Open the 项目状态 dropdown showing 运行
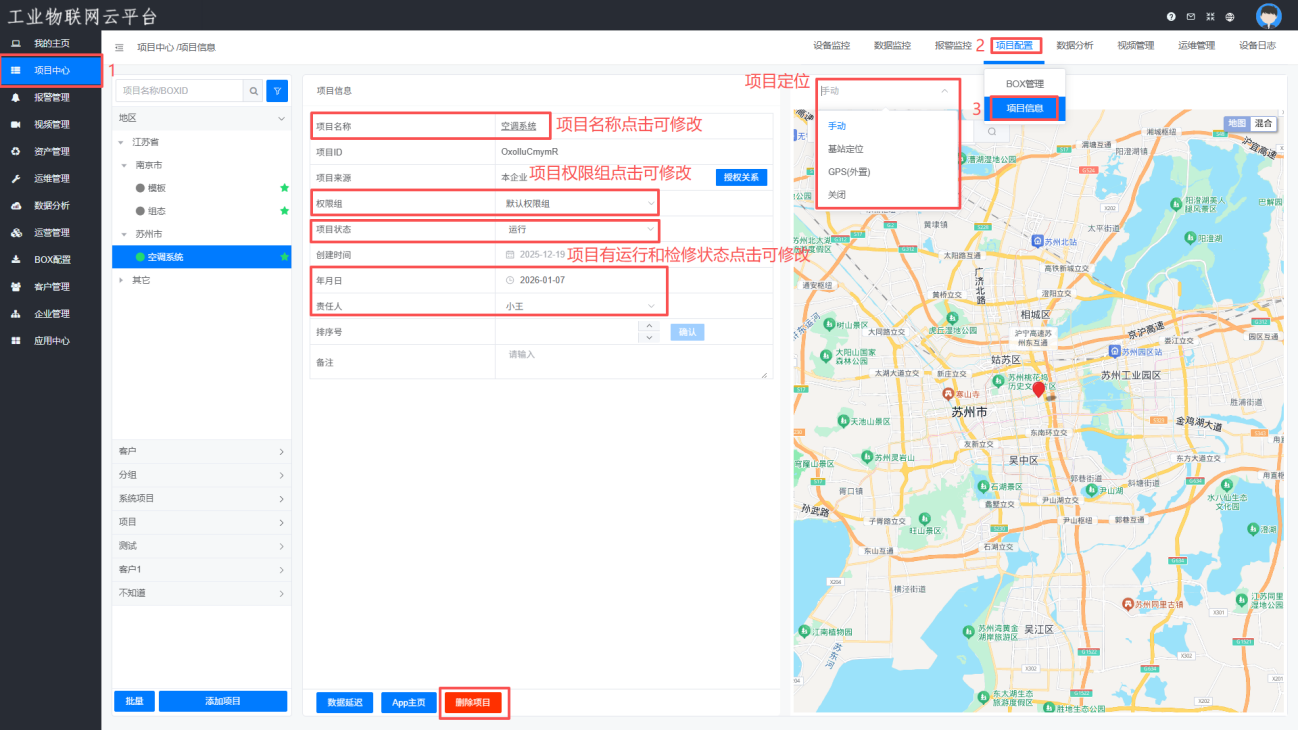 tap(579, 229)
